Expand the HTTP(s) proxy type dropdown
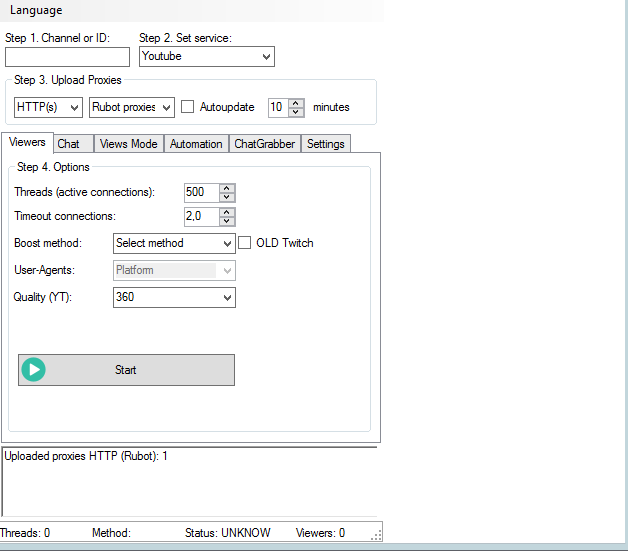The width and height of the screenshot is (628, 551). tap(48, 107)
